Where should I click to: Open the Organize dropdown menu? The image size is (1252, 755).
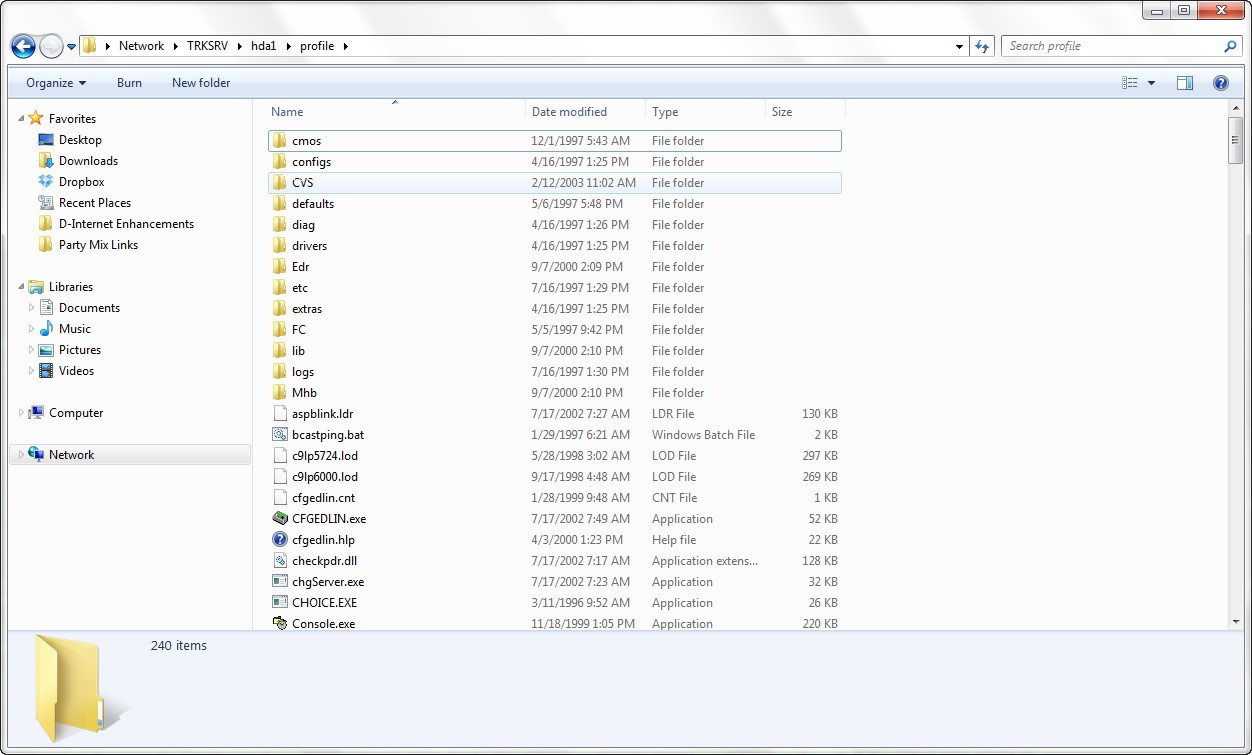tap(56, 83)
